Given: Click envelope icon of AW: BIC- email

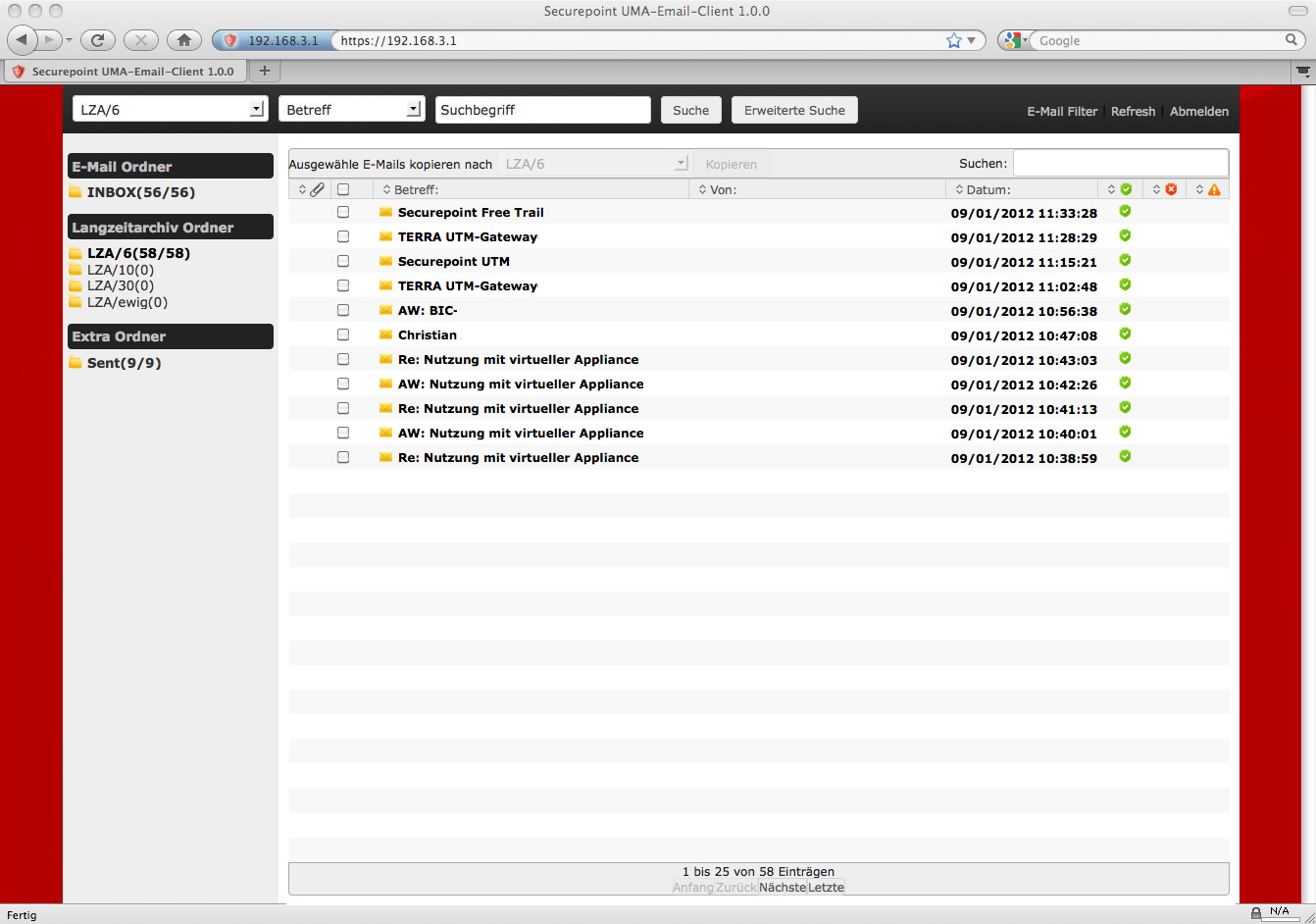Looking at the screenshot, I should pyautogui.click(x=385, y=310).
